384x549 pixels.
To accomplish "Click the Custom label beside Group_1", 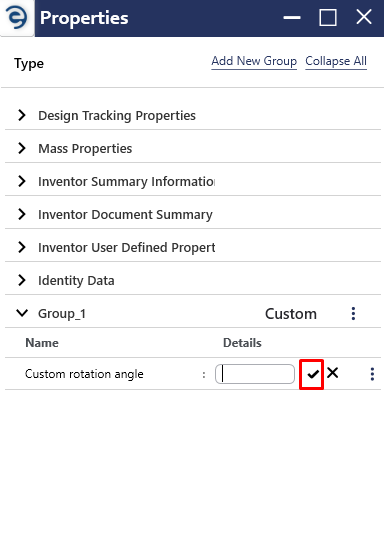I will (x=291, y=314).
